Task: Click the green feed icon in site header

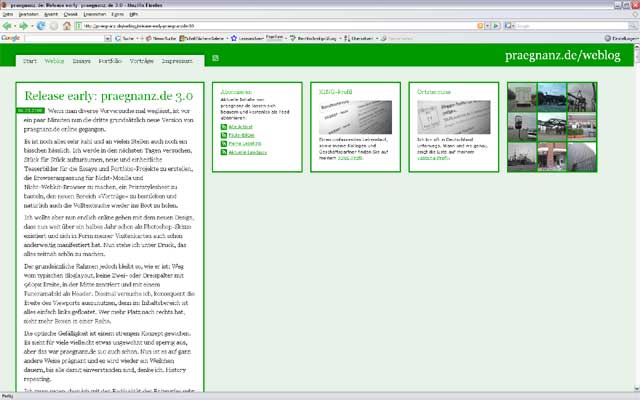Action: (x=216, y=58)
